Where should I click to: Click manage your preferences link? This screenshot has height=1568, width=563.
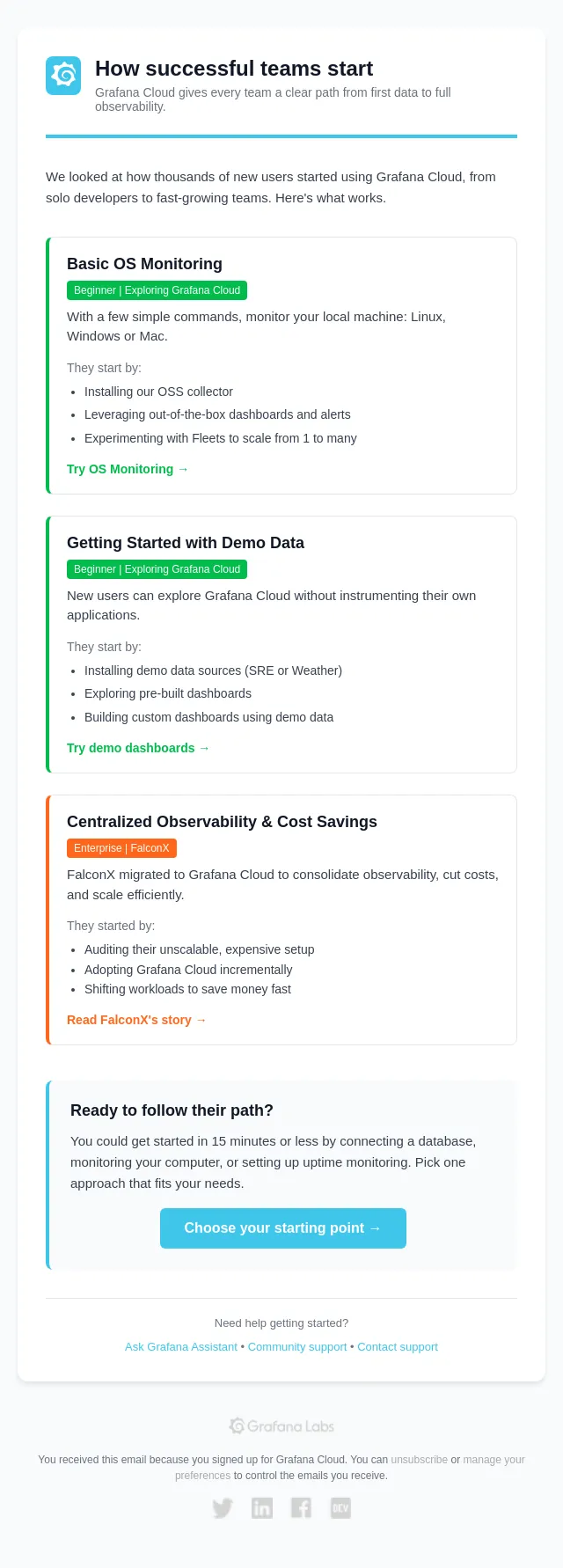[494, 1460]
